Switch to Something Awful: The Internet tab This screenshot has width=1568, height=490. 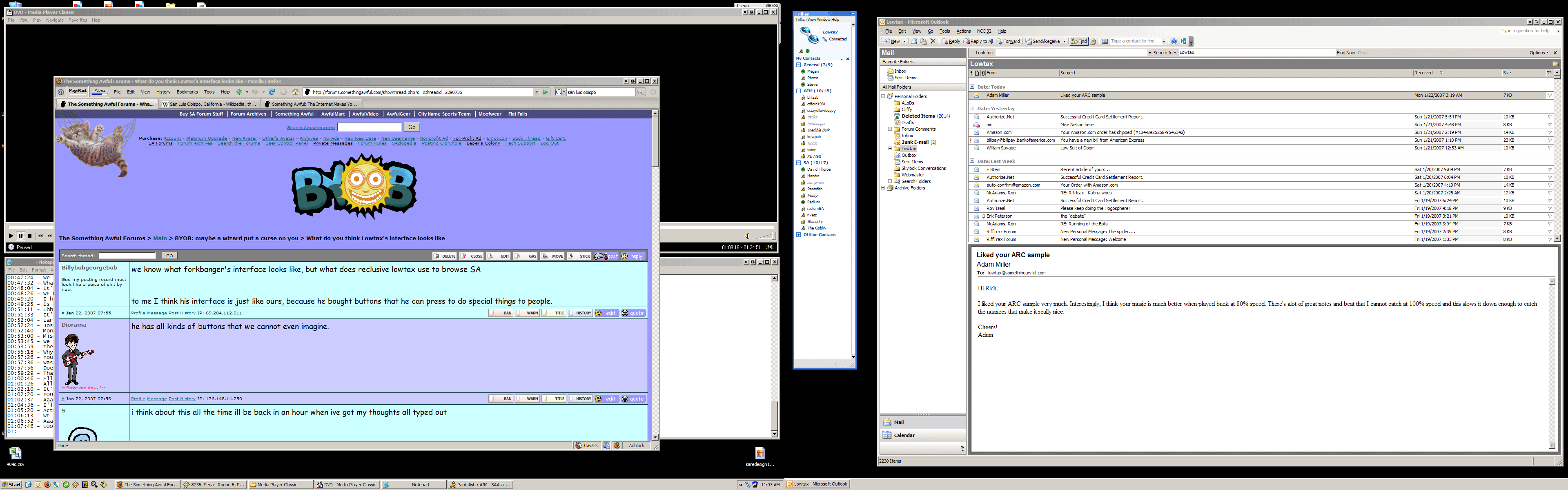pyautogui.click(x=311, y=104)
